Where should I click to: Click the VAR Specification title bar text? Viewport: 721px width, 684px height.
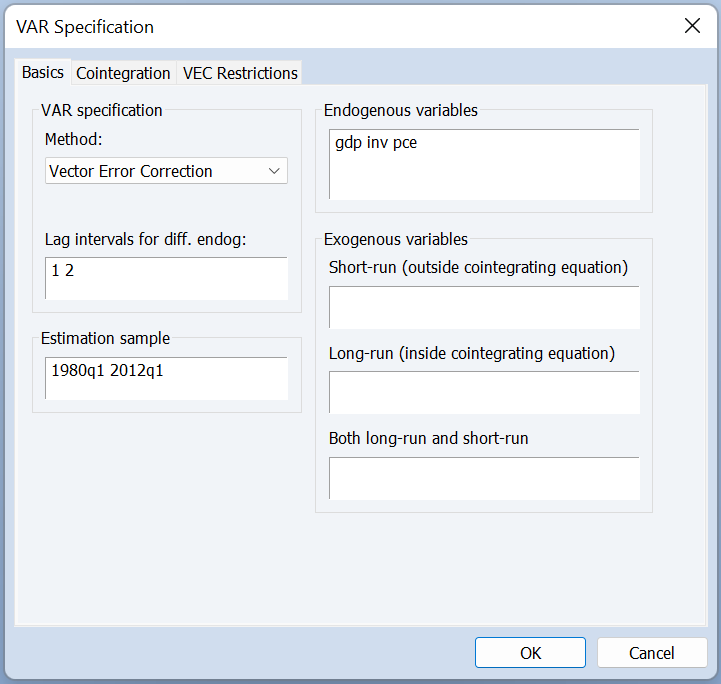85,27
